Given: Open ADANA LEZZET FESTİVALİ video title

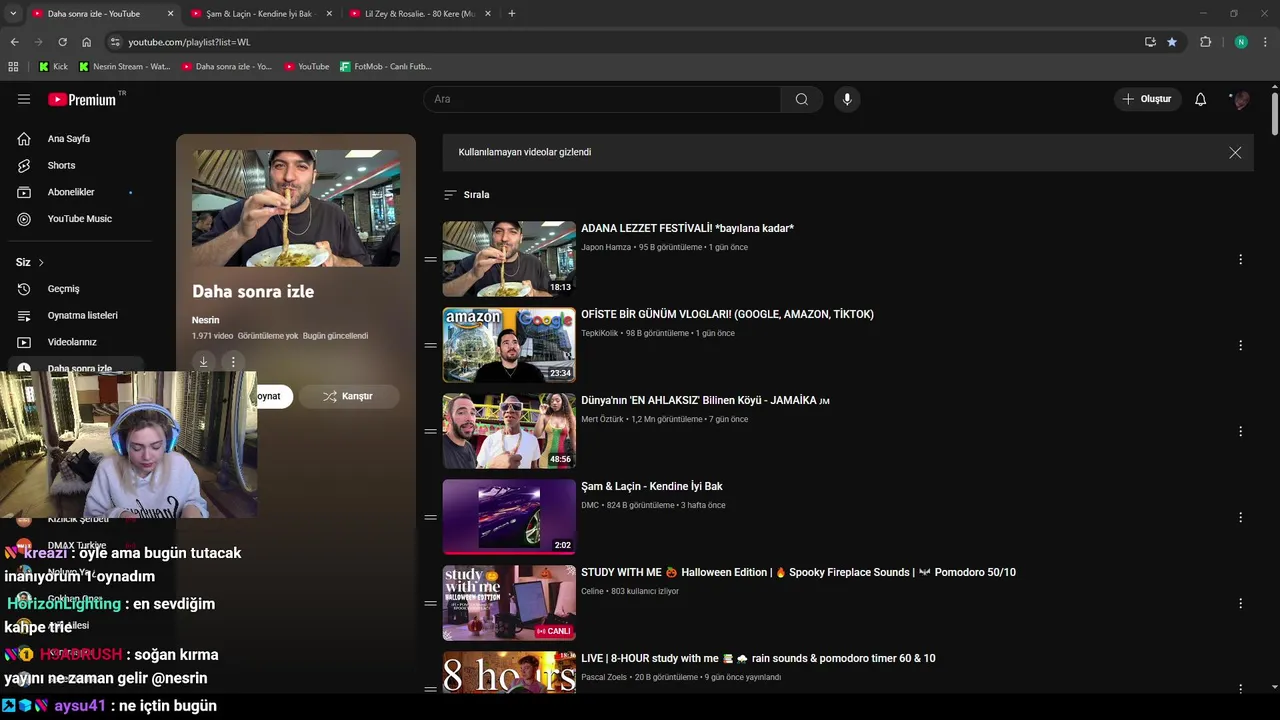Looking at the screenshot, I should point(687,228).
